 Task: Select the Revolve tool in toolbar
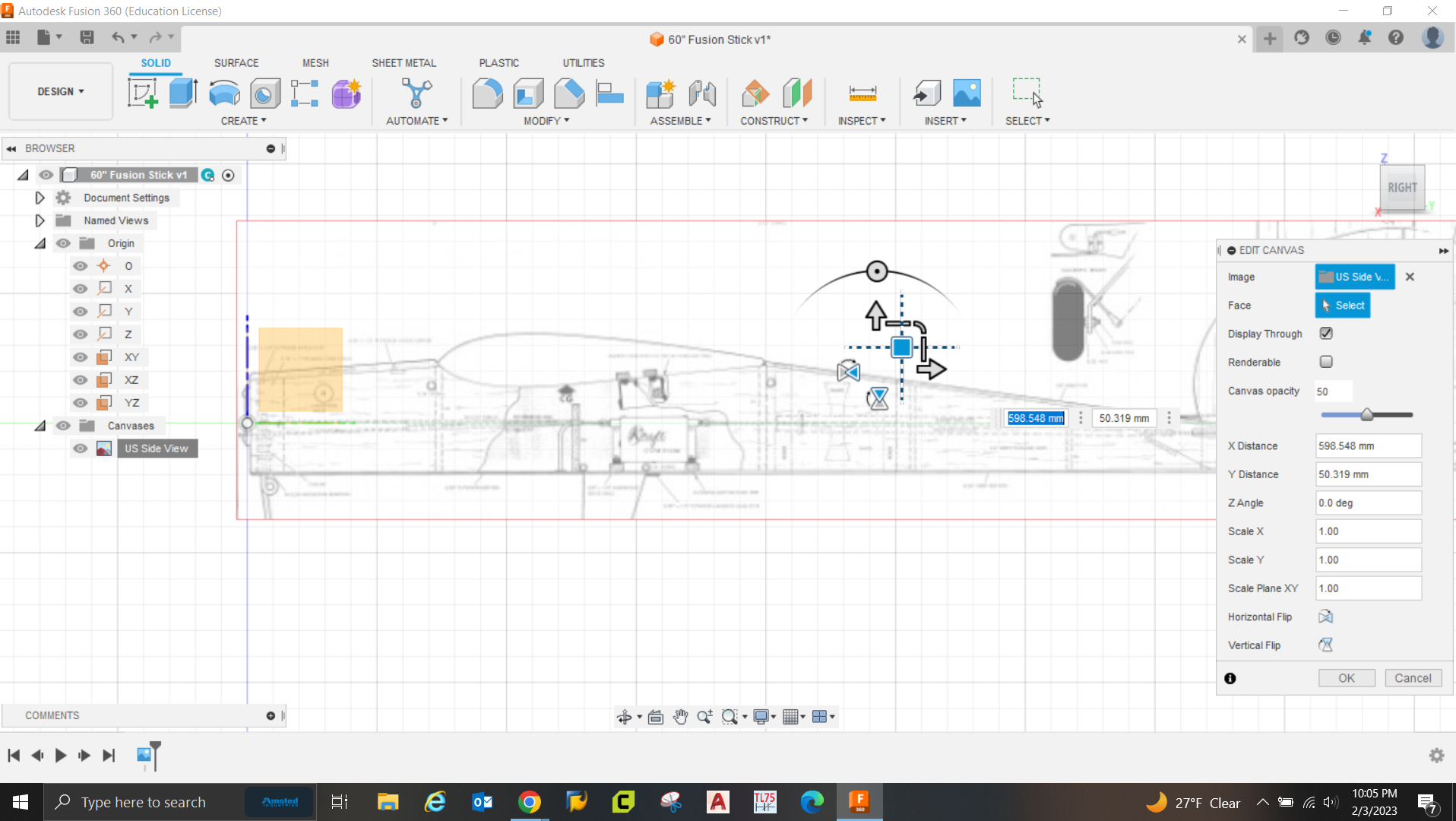click(224, 94)
